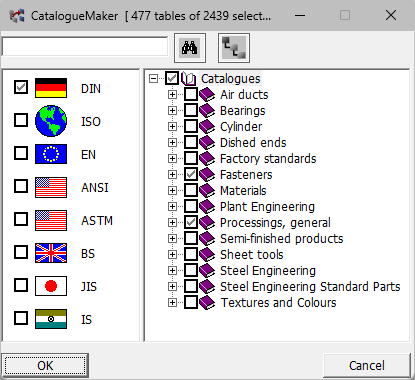Click the Japanese flag icon for JIS

[x=51, y=286]
